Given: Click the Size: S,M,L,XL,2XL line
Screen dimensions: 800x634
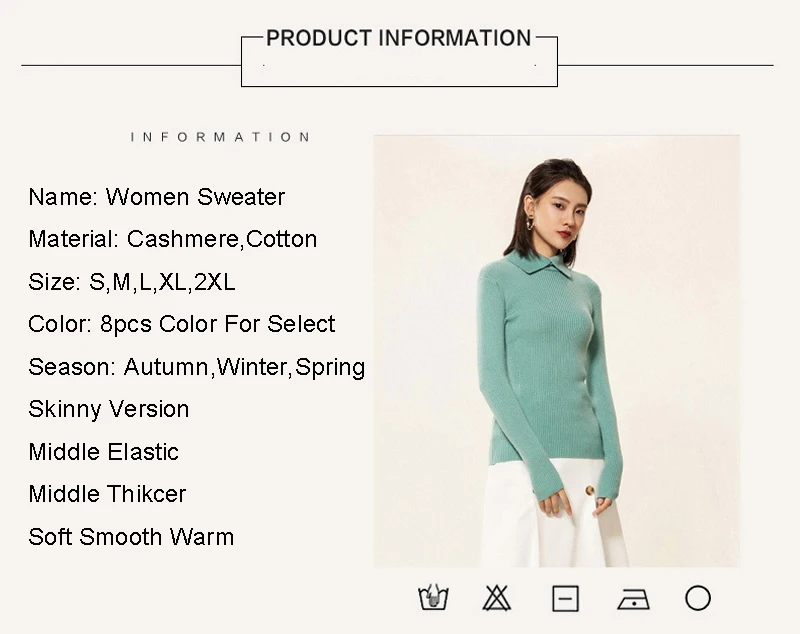Looking at the screenshot, I should (132, 282).
